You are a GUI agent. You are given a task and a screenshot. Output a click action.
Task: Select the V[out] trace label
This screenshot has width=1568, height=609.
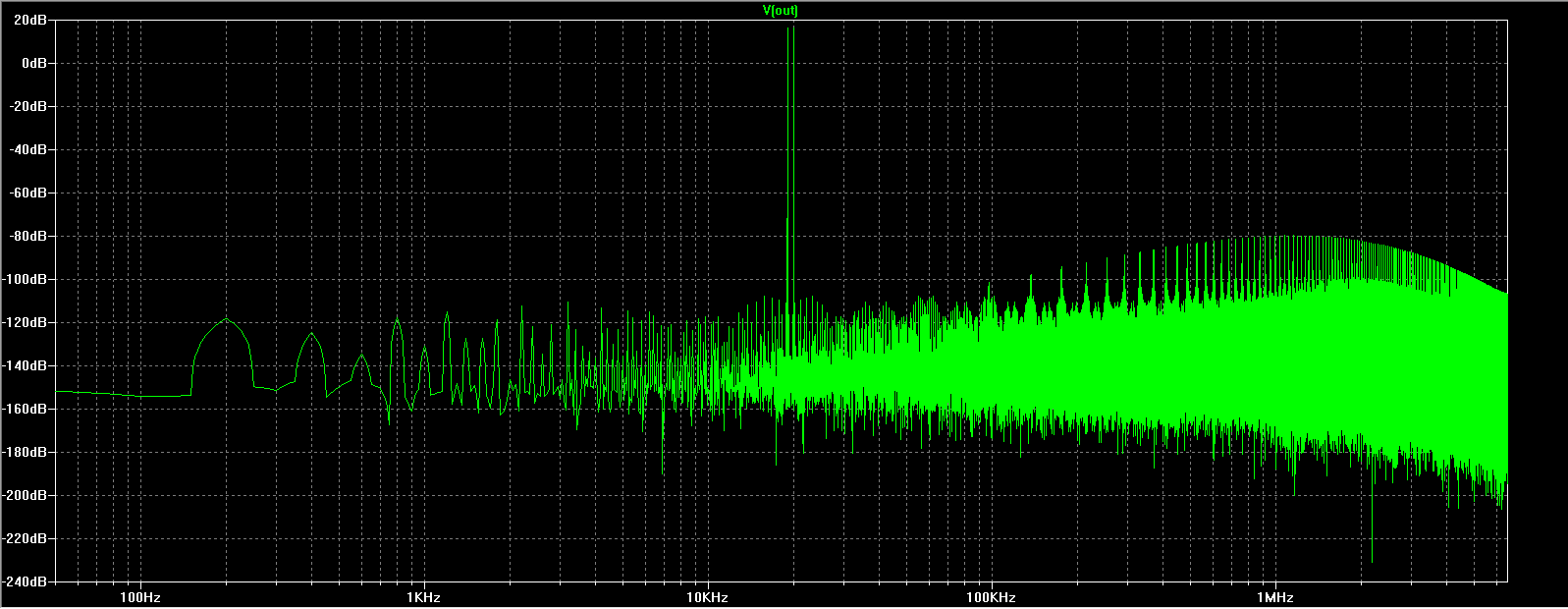click(x=781, y=11)
